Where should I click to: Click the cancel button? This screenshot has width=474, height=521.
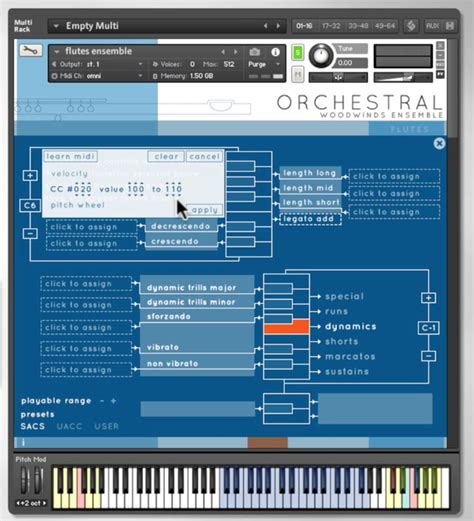[x=204, y=156]
